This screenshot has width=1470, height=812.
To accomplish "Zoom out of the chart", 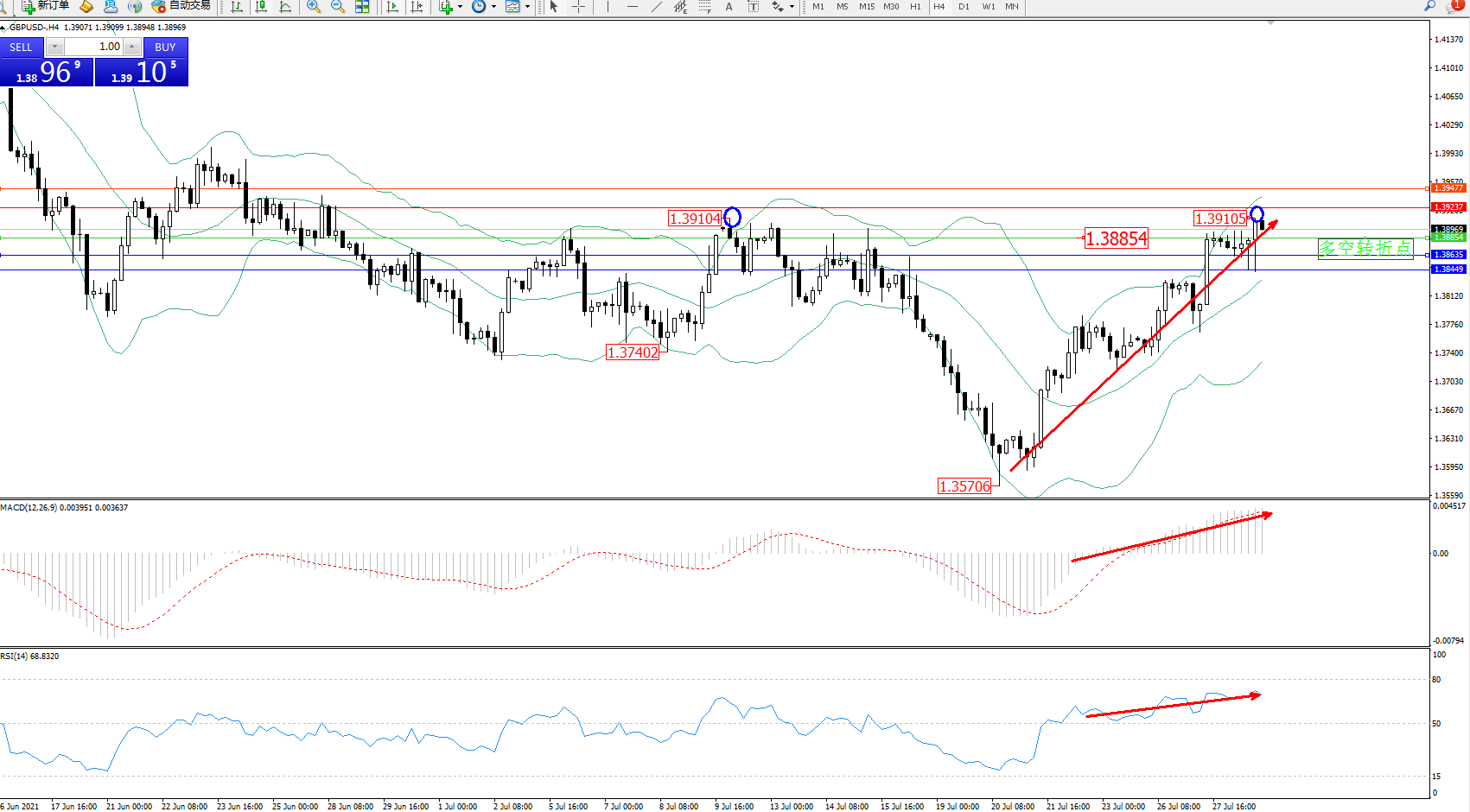I will coord(338,7).
